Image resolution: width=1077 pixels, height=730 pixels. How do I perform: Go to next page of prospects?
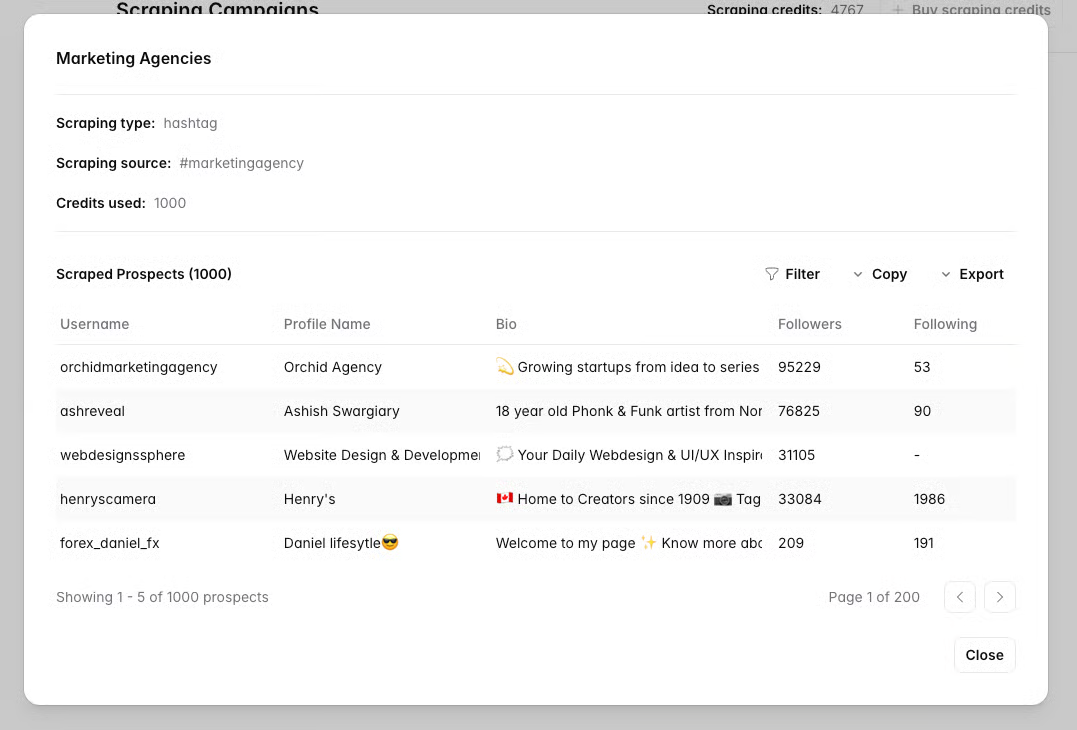999,597
